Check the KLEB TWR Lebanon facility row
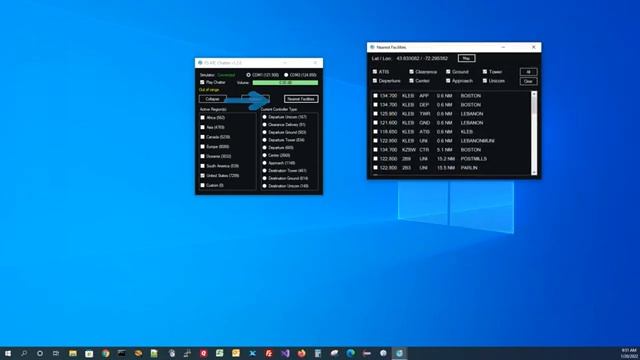The width and height of the screenshot is (640, 360). 376,114
